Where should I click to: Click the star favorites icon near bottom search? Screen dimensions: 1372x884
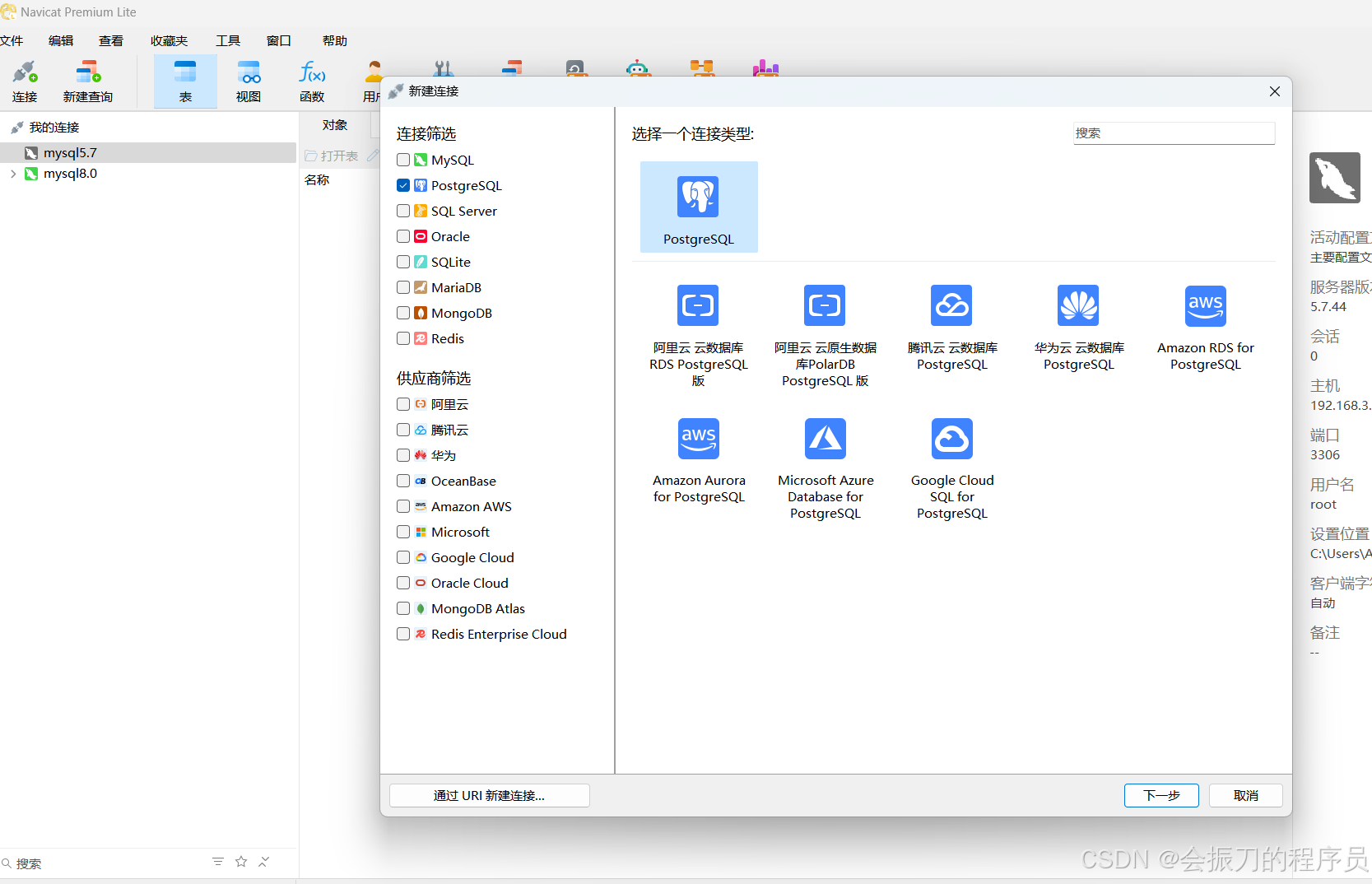[240, 861]
